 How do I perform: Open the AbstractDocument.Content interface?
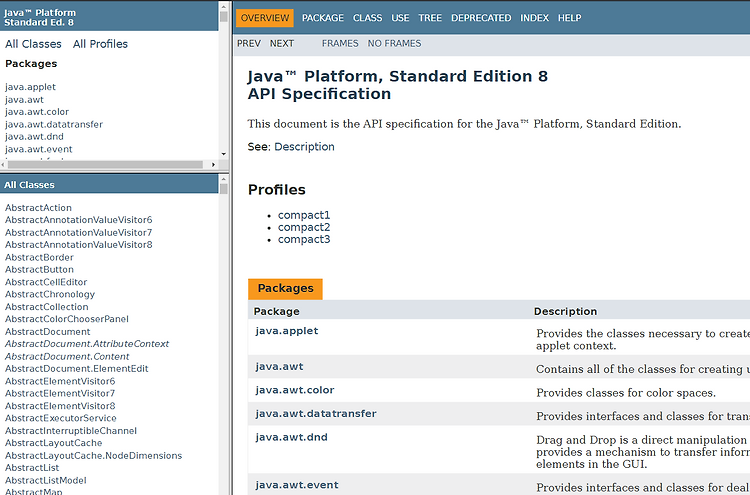tap(67, 357)
